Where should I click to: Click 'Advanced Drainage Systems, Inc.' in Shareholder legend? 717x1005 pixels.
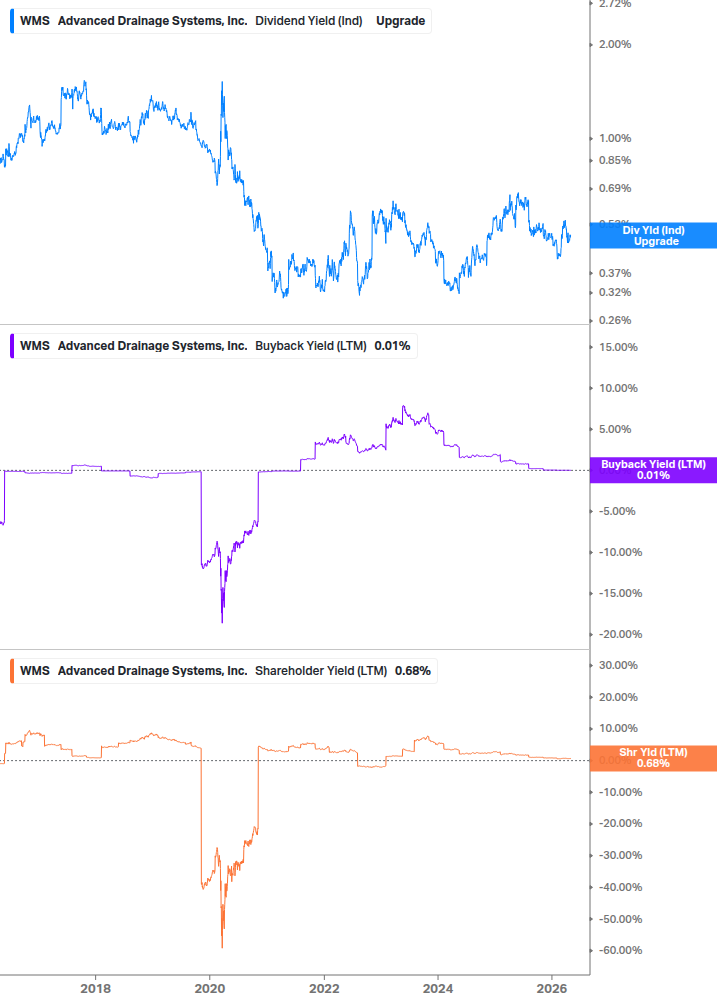click(x=152, y=670)
